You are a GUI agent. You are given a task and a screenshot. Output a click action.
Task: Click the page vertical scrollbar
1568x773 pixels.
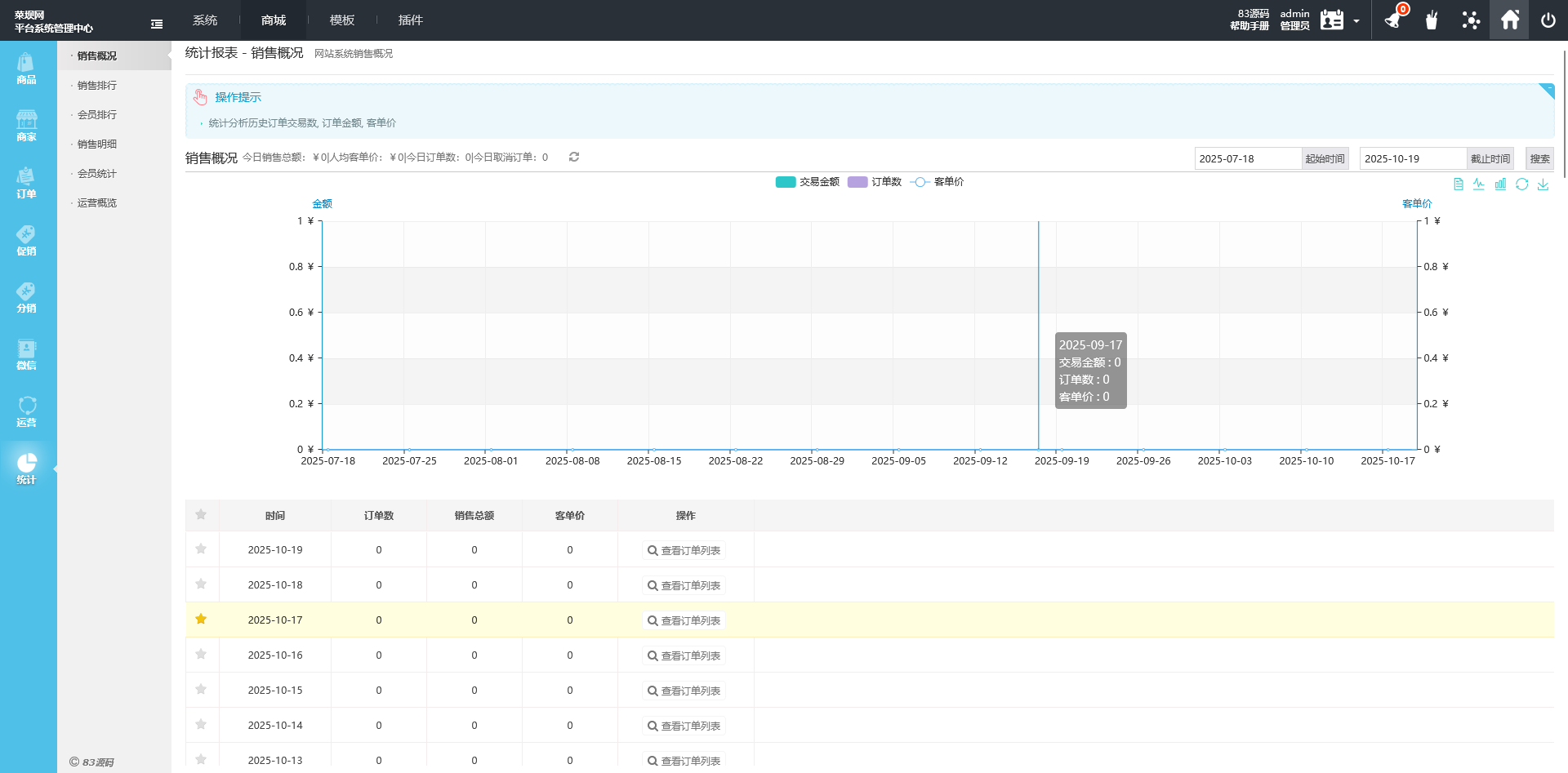(x=1564, y=114)
